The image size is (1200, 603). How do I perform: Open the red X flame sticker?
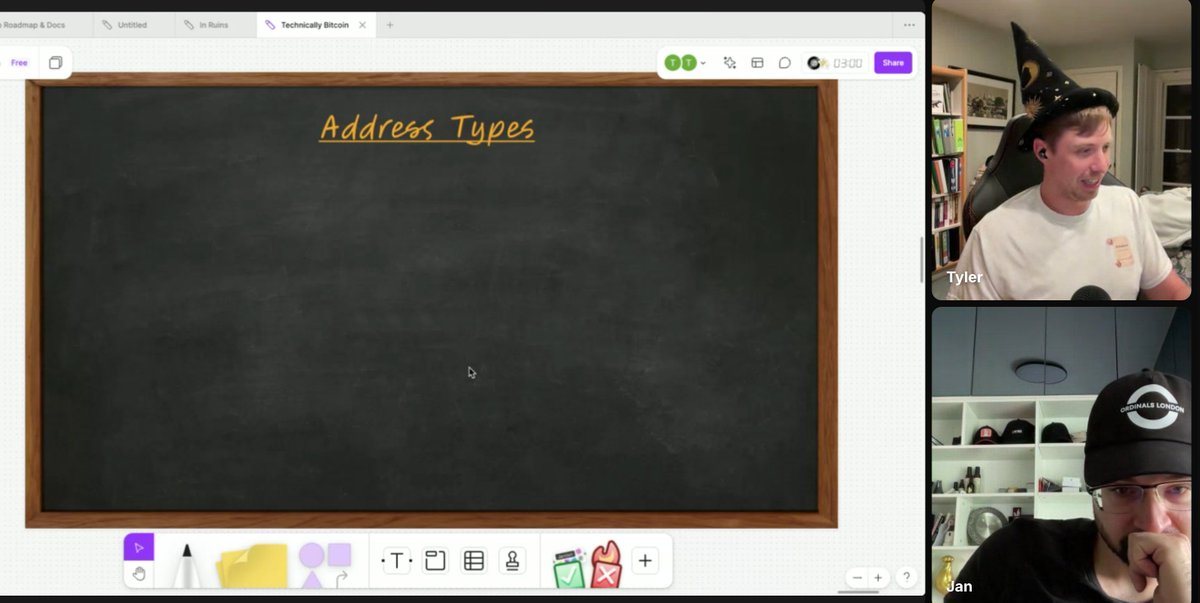pyautogui.click(x=606, y=565)
